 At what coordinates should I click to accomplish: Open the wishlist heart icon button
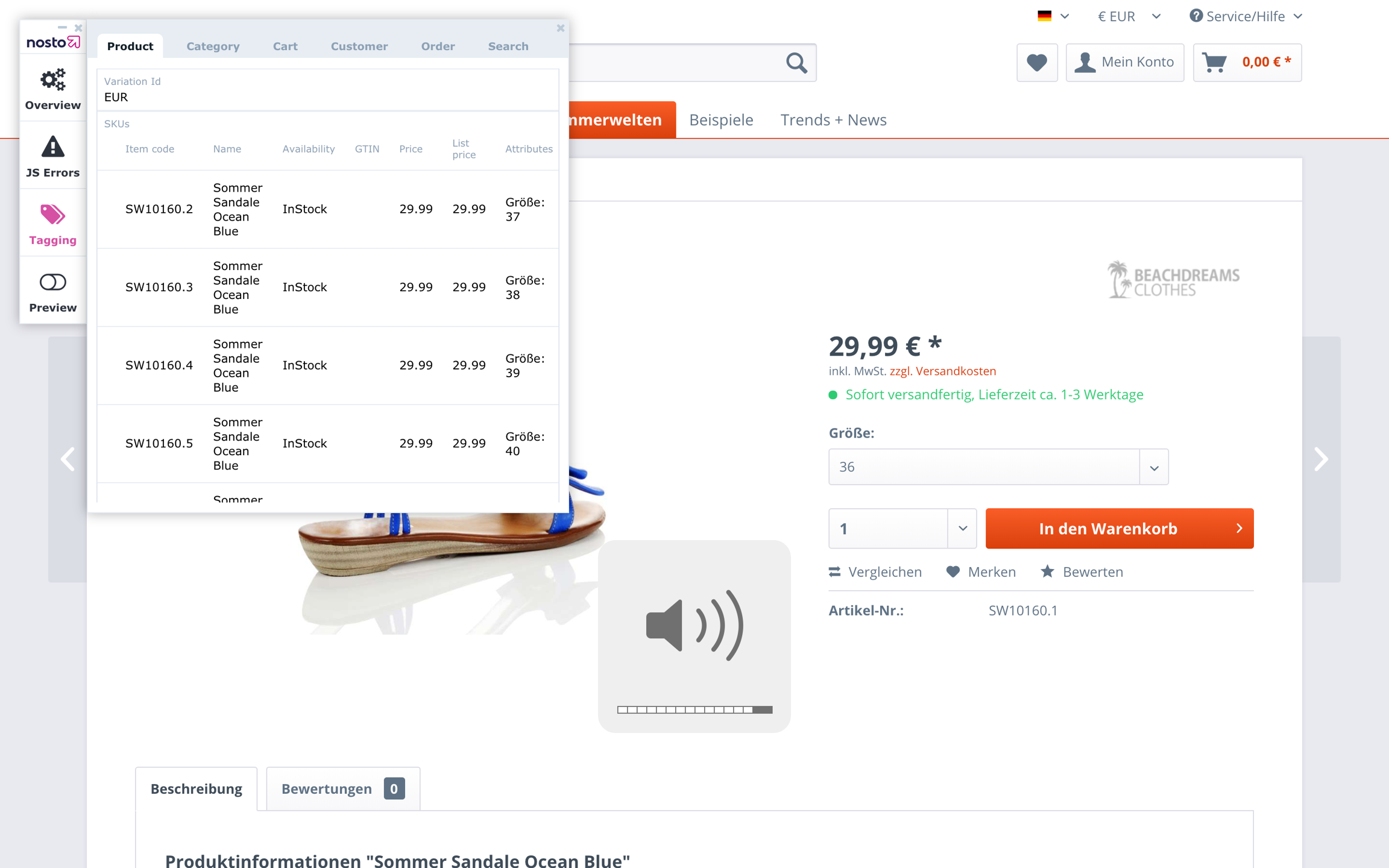coord(1036,62)
